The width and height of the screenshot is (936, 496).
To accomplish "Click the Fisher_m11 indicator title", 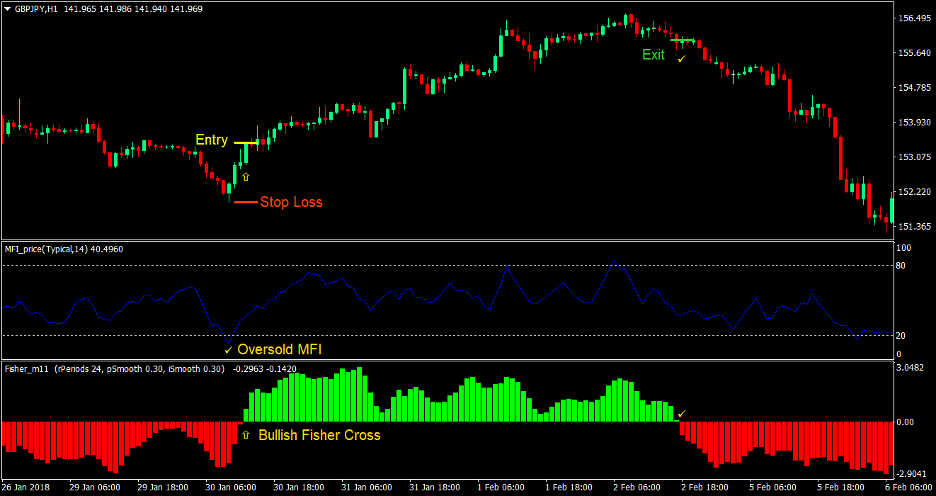I will pyautogui.click(x=28, y=369).
